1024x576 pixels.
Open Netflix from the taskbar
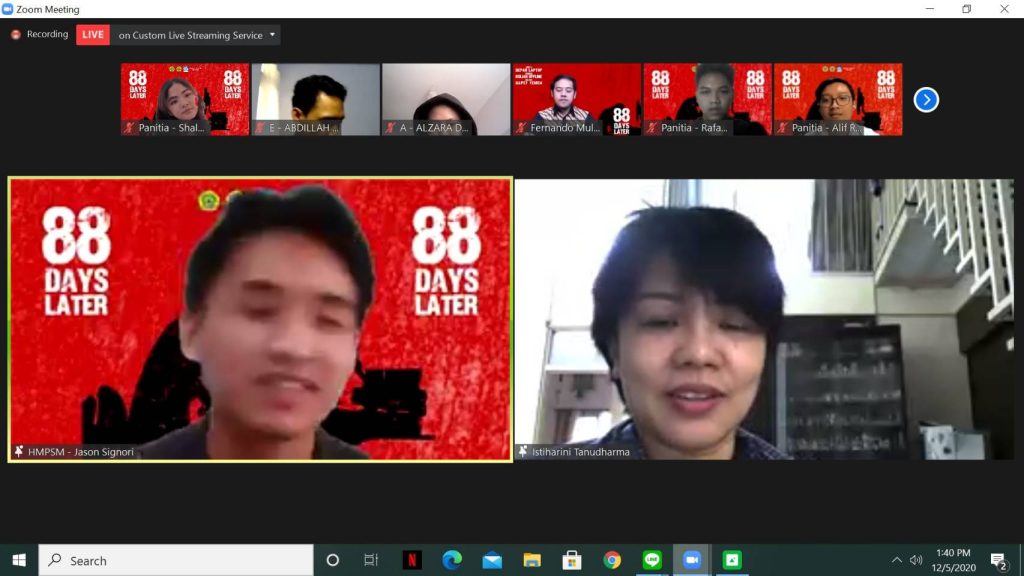coord(412,560)
